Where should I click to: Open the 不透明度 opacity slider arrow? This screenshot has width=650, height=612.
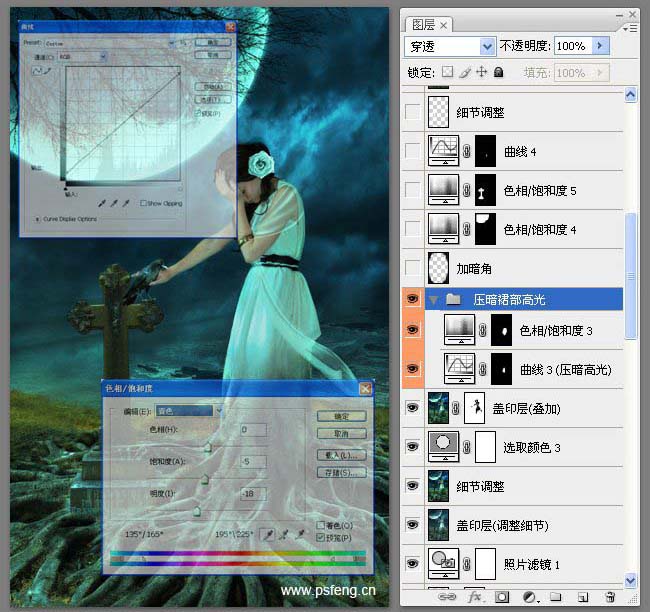tap(600, 46)
